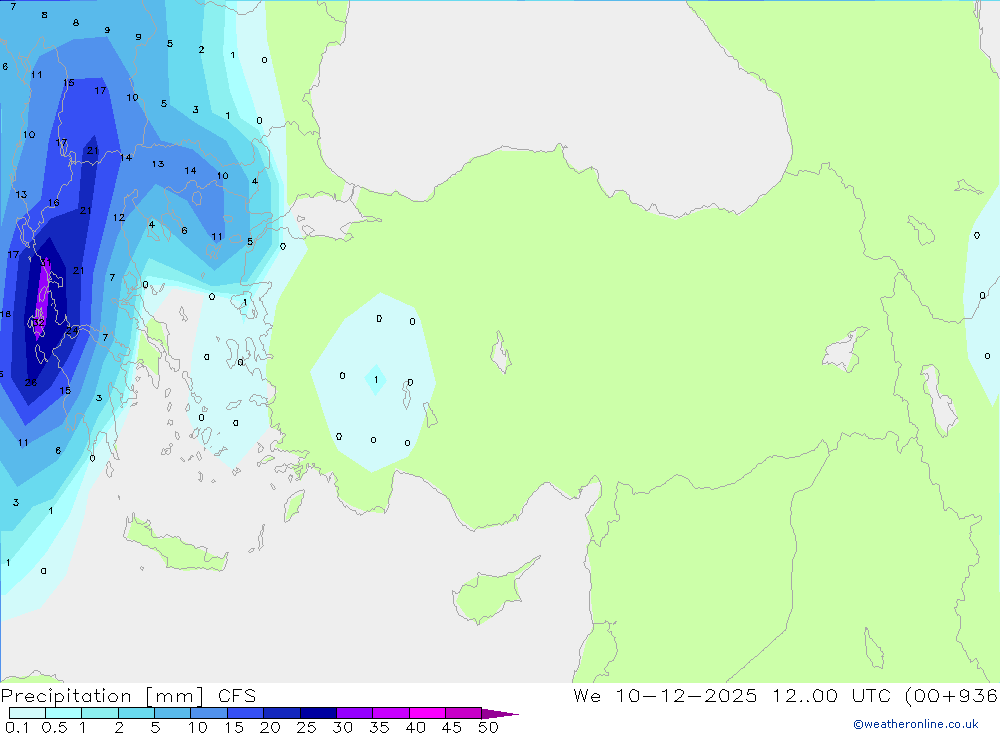Click the legend label '50'
The image size is (1000, 733).
pyautogui.click(x=488, y=727)
